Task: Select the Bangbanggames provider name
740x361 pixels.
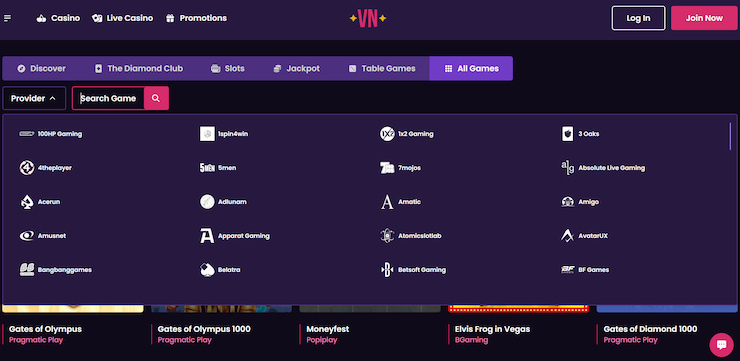Action: coord(65,270)
